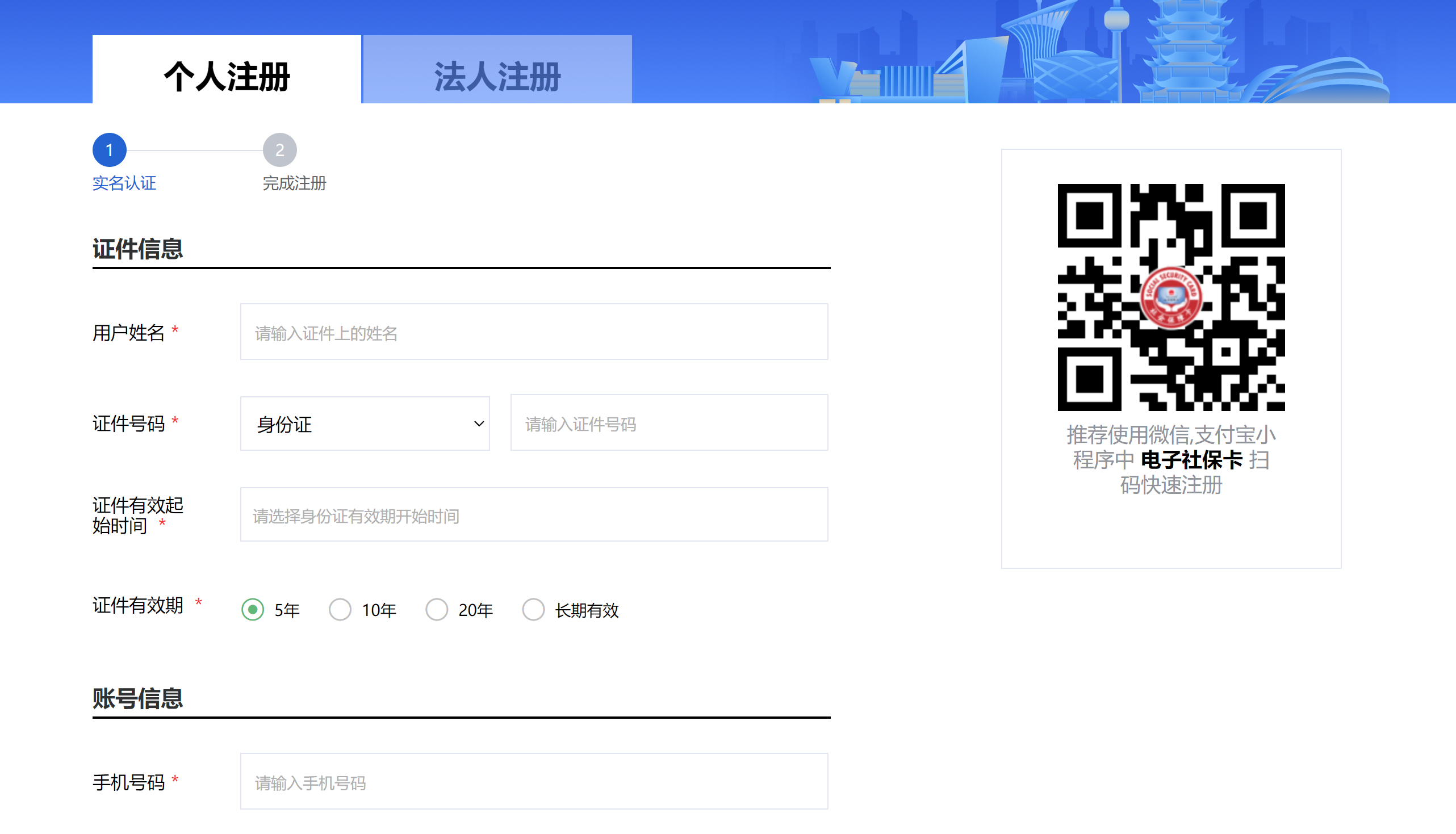Click the 证件有效期 field label
1456x834 pixels.
pos(138,605)
